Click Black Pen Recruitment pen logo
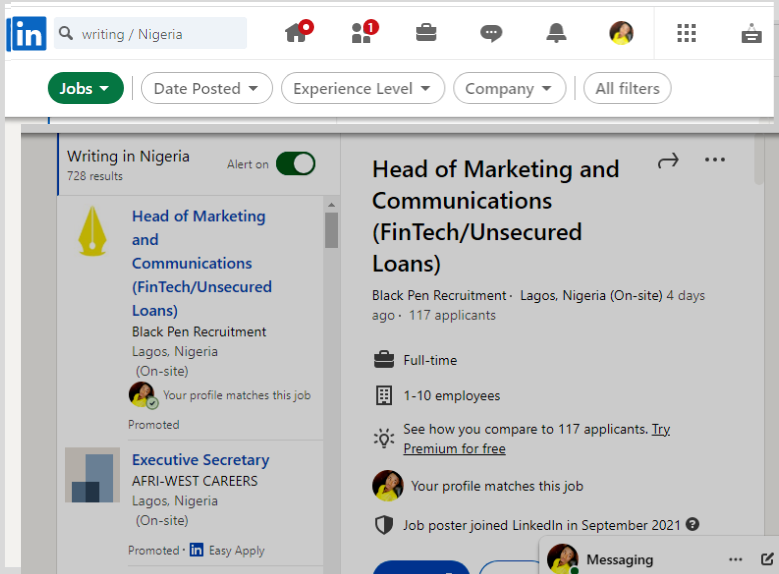Image resolution: width=779 pixels, height=574 pixels. (x=92, y=231)
